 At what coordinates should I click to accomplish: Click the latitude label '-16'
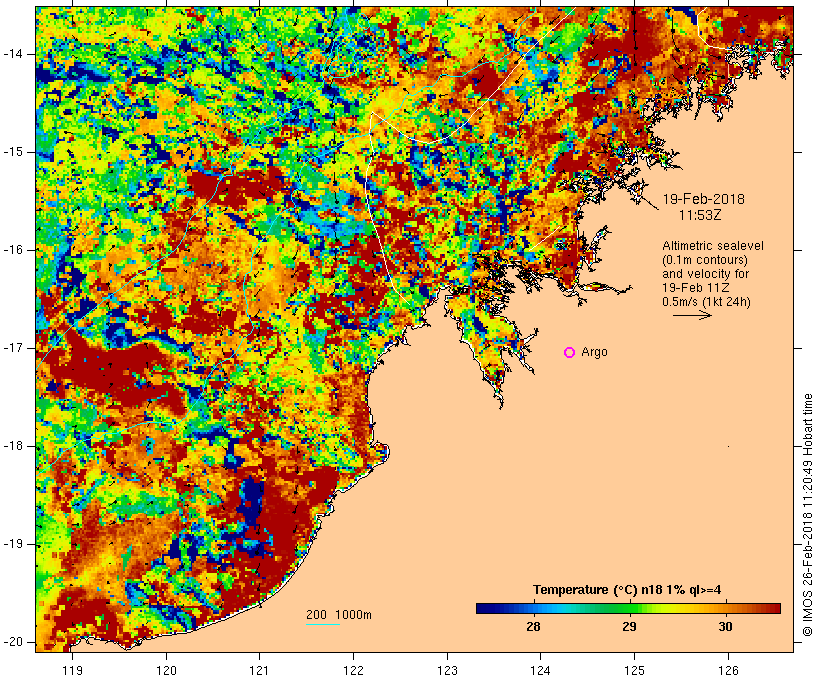13,250
